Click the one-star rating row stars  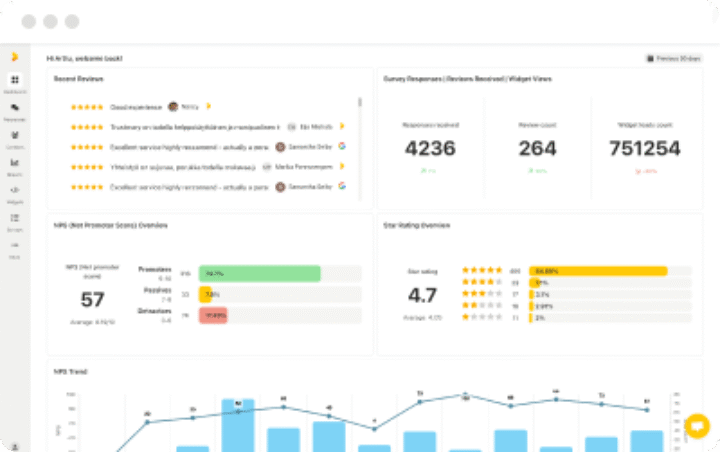[x=482, y=317]
